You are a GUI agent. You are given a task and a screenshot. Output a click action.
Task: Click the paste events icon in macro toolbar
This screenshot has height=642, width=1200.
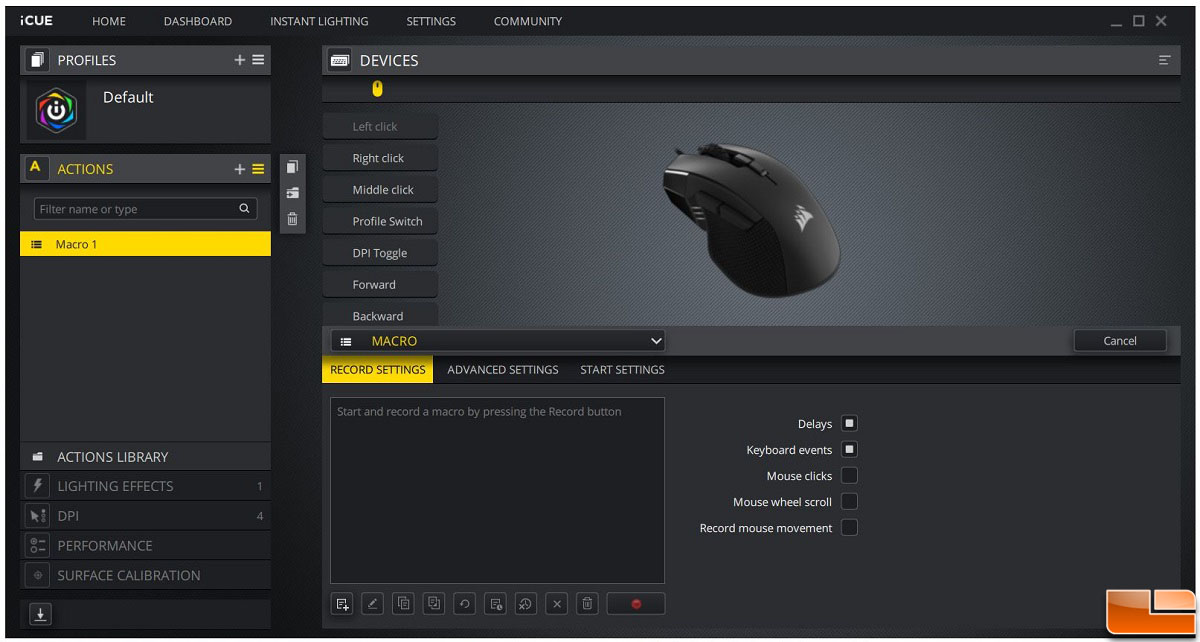pos(434,603)
